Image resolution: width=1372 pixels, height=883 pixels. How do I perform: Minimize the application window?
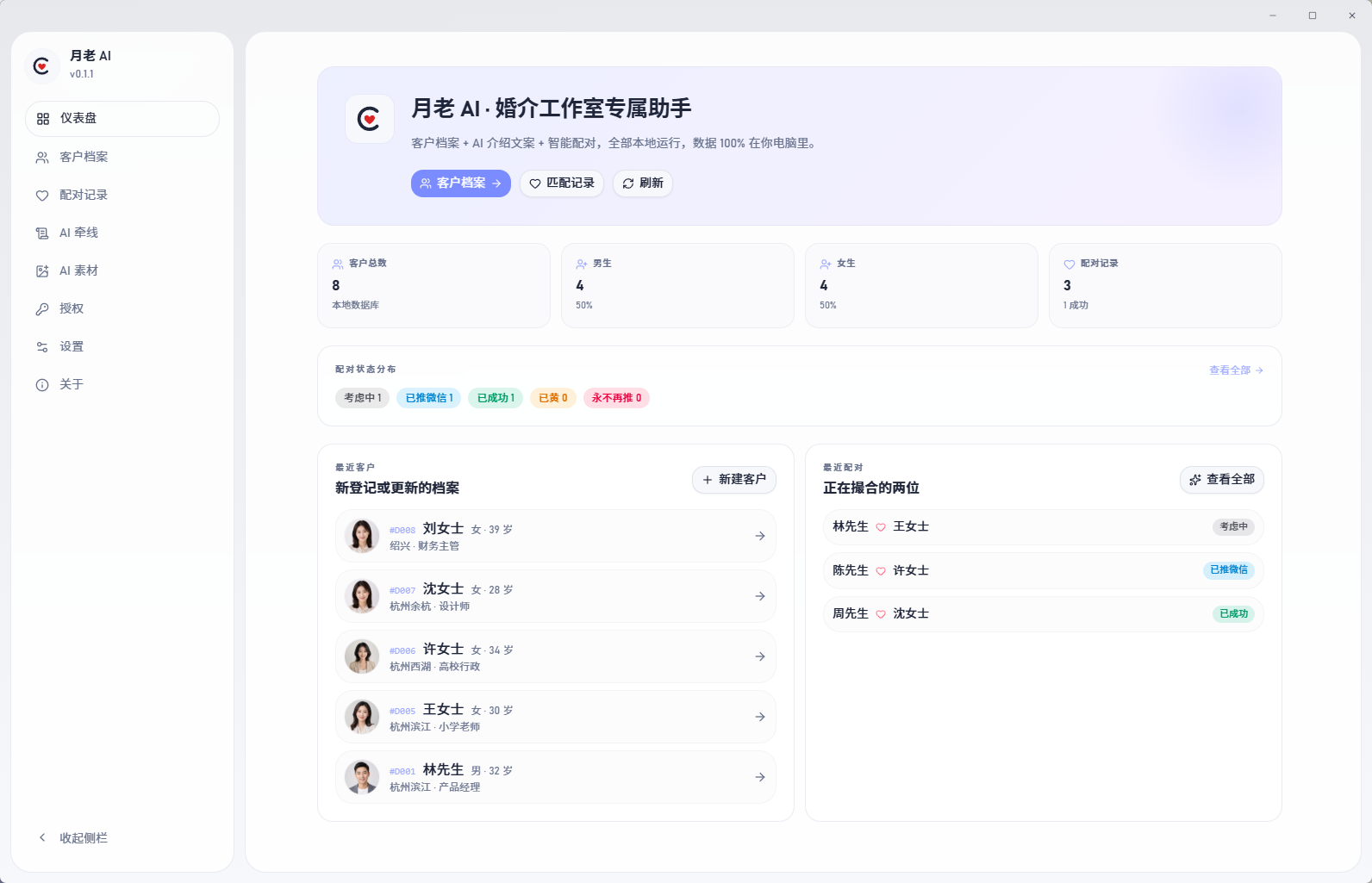(1273, 16)
